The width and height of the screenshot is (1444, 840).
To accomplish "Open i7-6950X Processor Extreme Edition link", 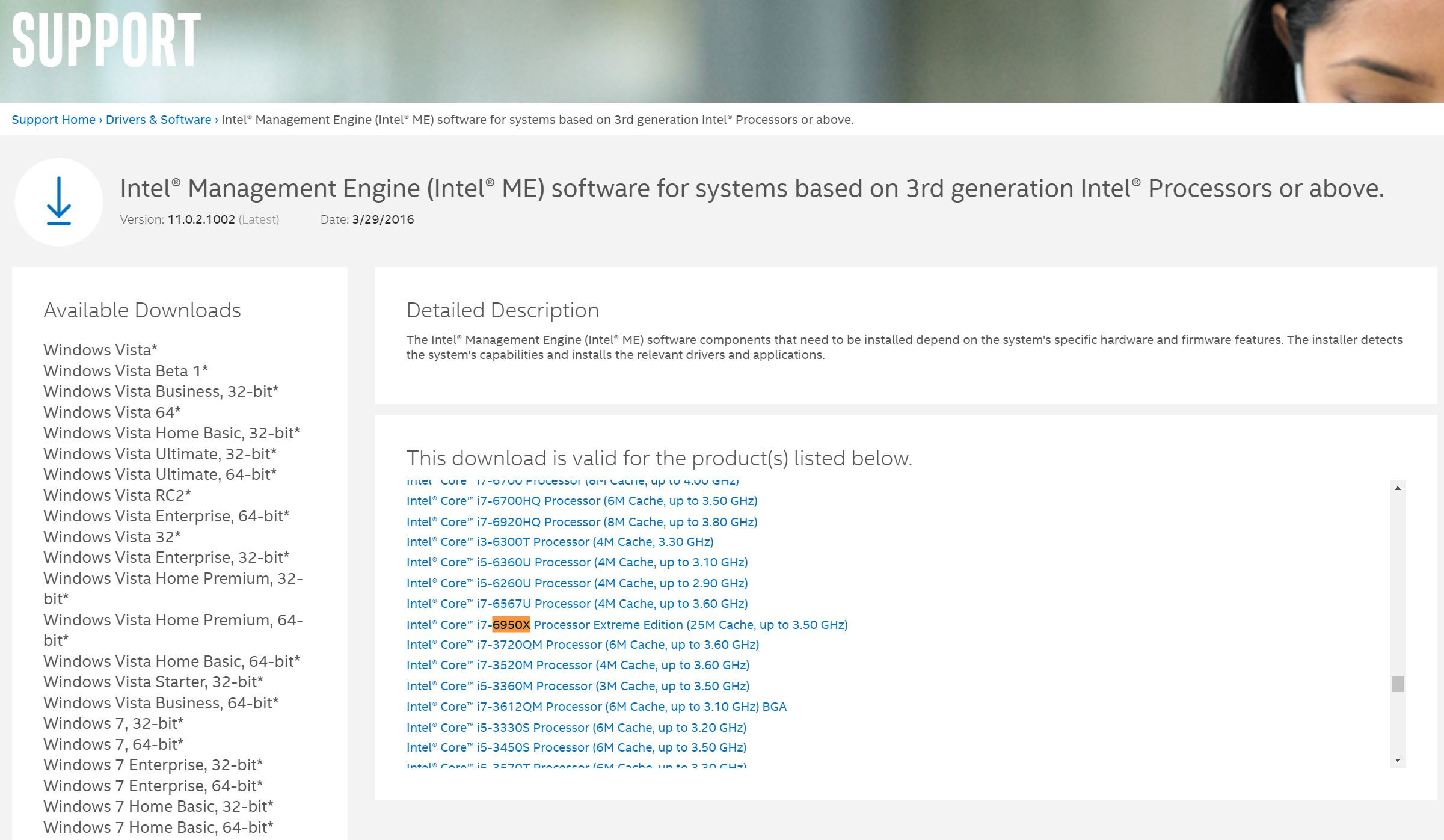I will [x=627, y=625].
